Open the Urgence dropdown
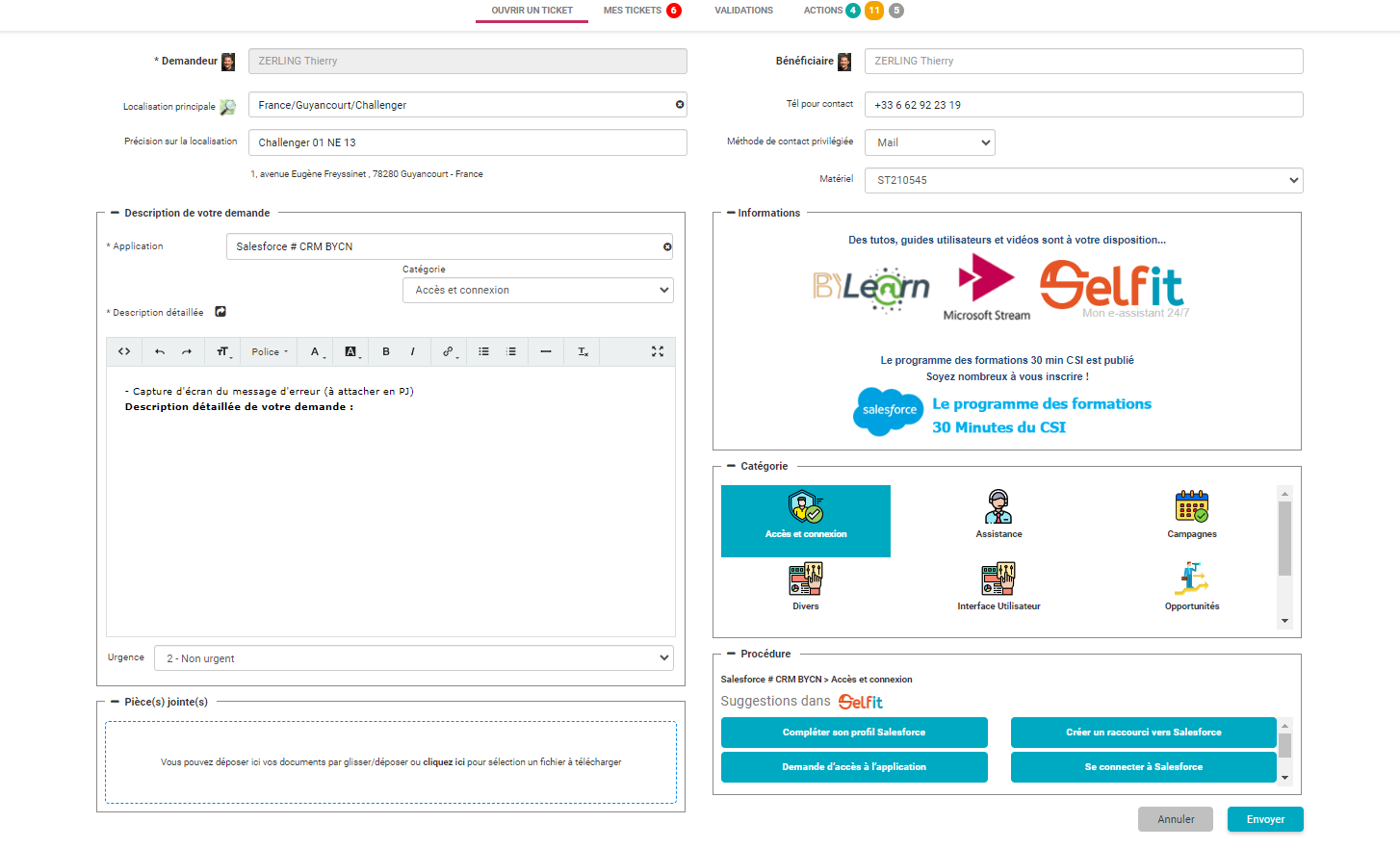The height and width of the screenshot is (849, 1400). [x=413, y=658]
